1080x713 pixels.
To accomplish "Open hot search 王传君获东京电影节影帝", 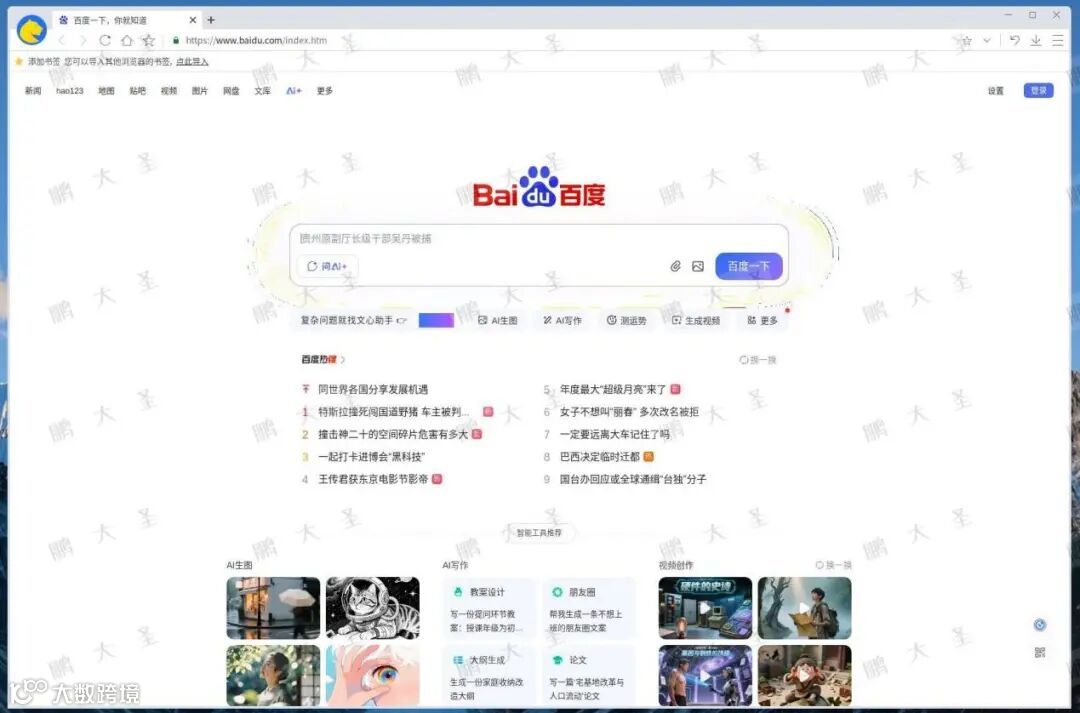I will coord(373,479).
